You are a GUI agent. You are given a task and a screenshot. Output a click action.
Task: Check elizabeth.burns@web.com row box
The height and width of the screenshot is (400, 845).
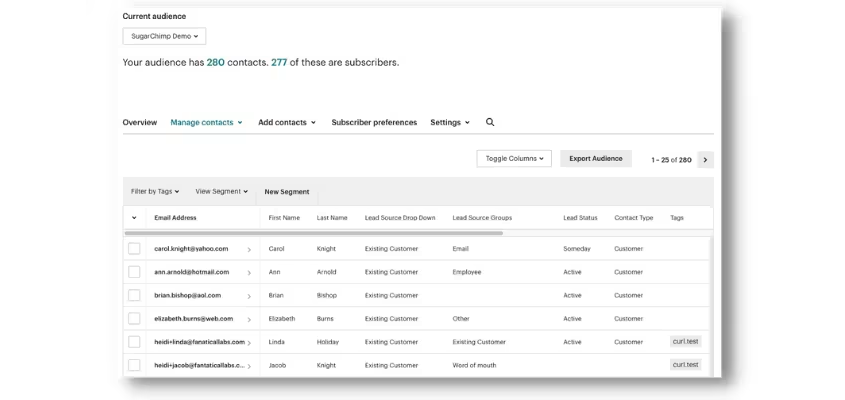coord(134,318)
